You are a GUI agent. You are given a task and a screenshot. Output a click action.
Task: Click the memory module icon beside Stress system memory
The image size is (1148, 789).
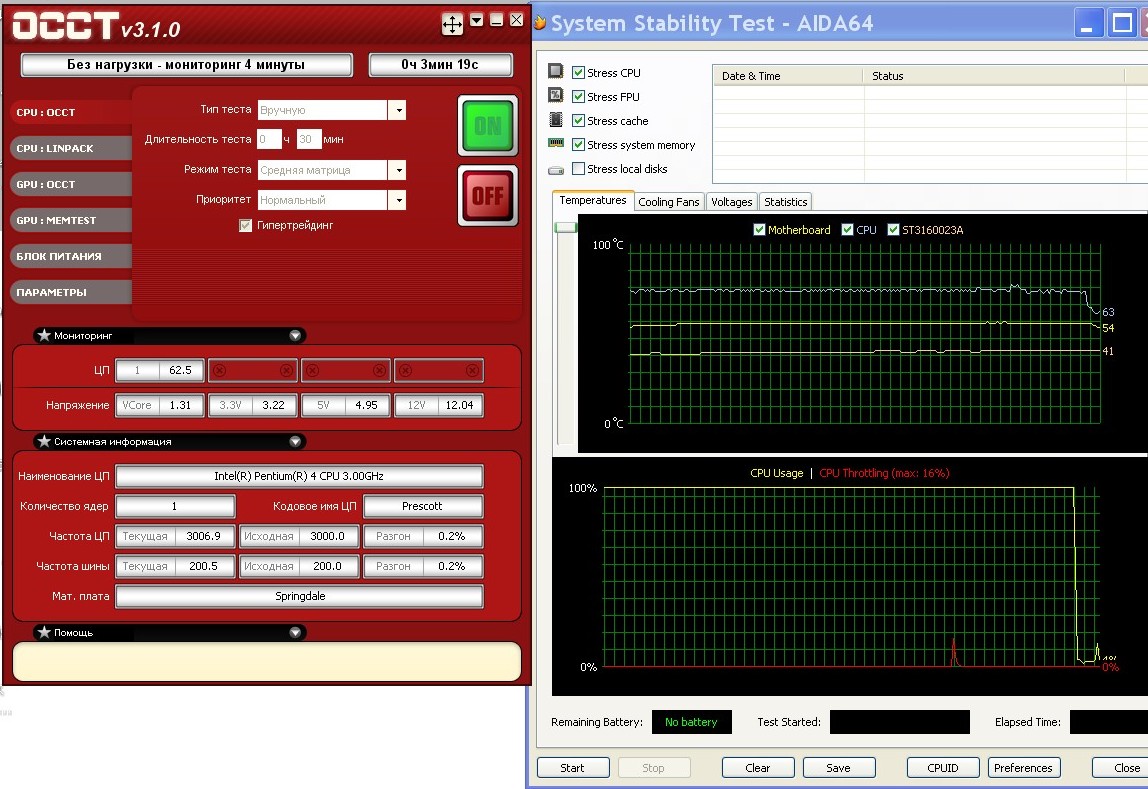coord(556,143)
